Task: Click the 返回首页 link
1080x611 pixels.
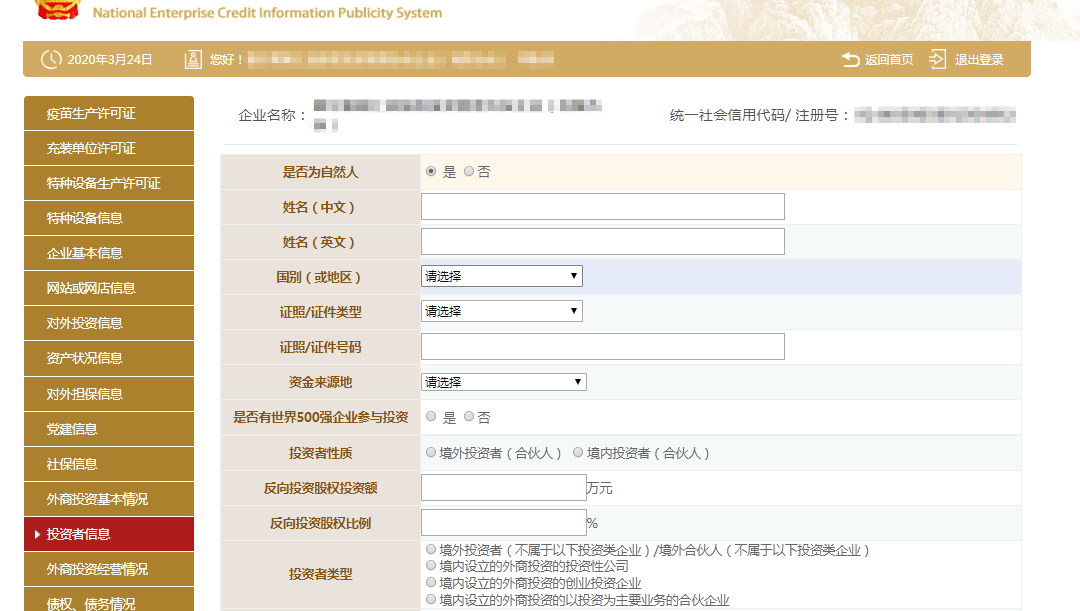Action: click(889, 60)
